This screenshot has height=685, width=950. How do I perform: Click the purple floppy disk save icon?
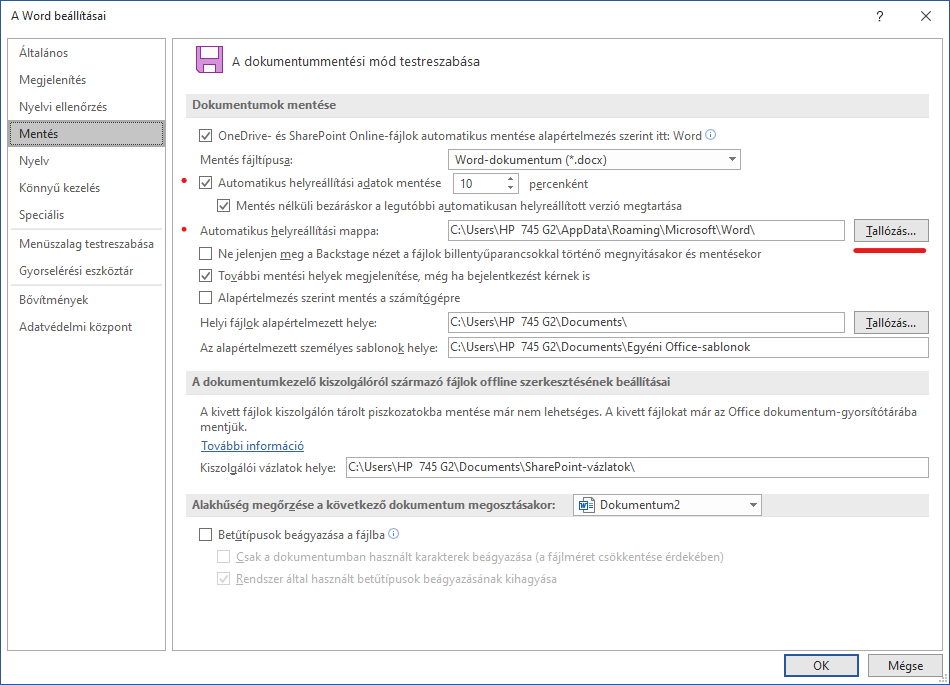[209, 60]
